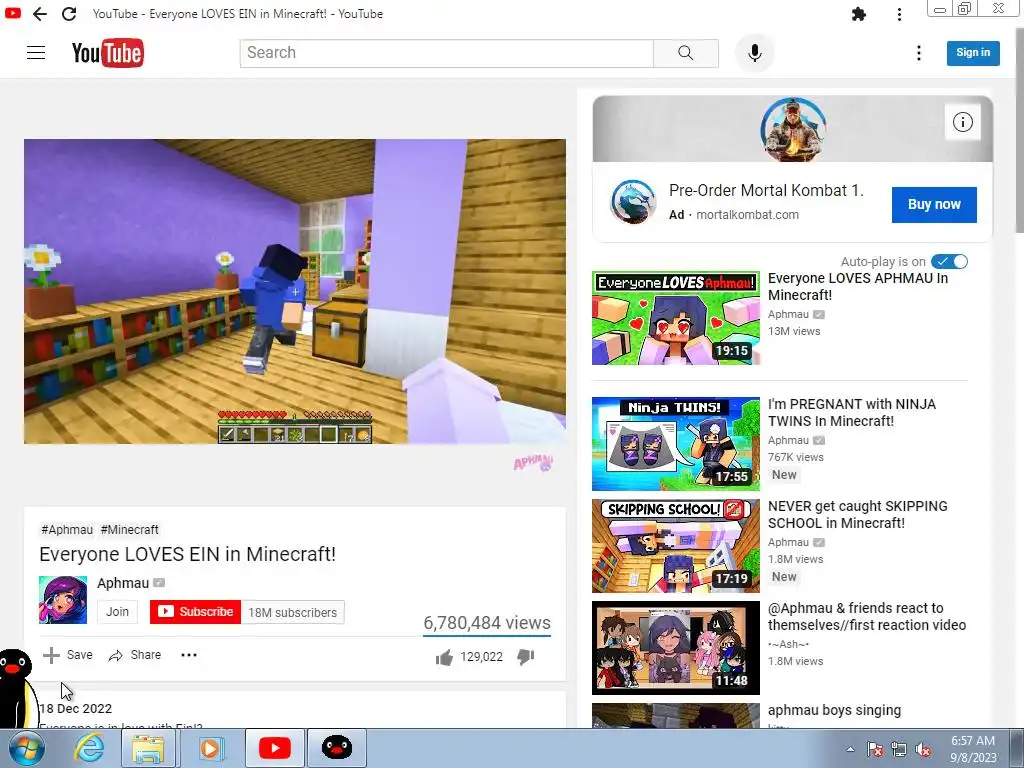Reload the page
The image size is (1024, 768).
pyautogui.click(x=69, y=14)
